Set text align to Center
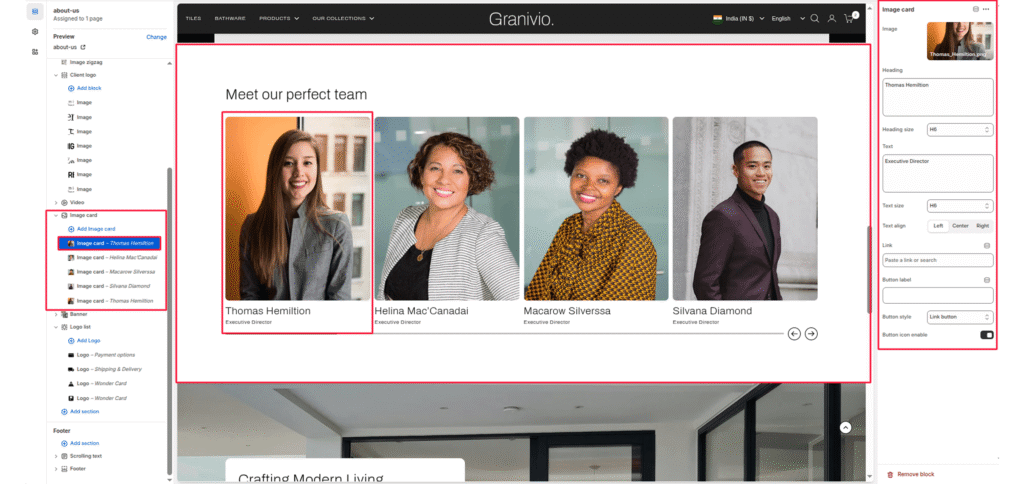1024x484 pixels. pyautogui.click(x=959, y=226)
